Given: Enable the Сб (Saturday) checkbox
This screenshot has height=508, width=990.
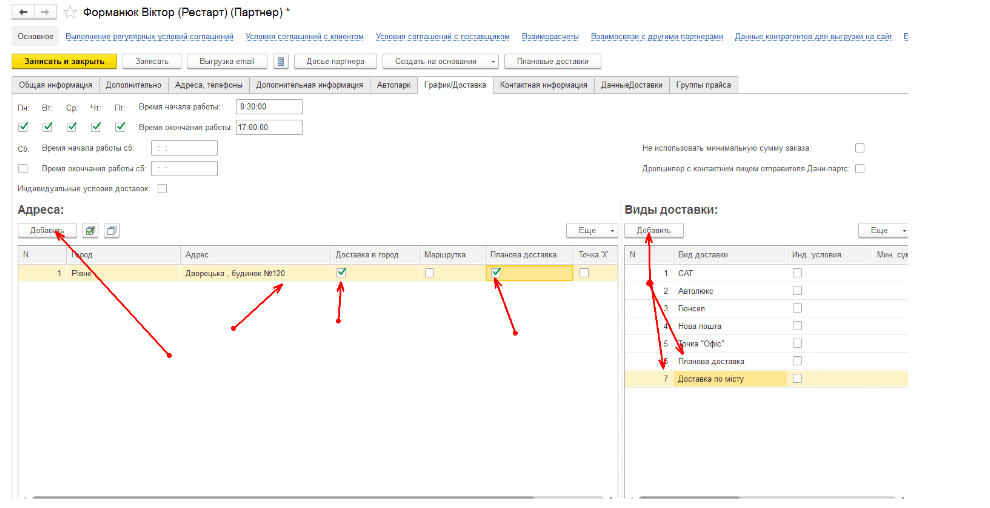Looking at the screenshot, I should tap(24, 168).
